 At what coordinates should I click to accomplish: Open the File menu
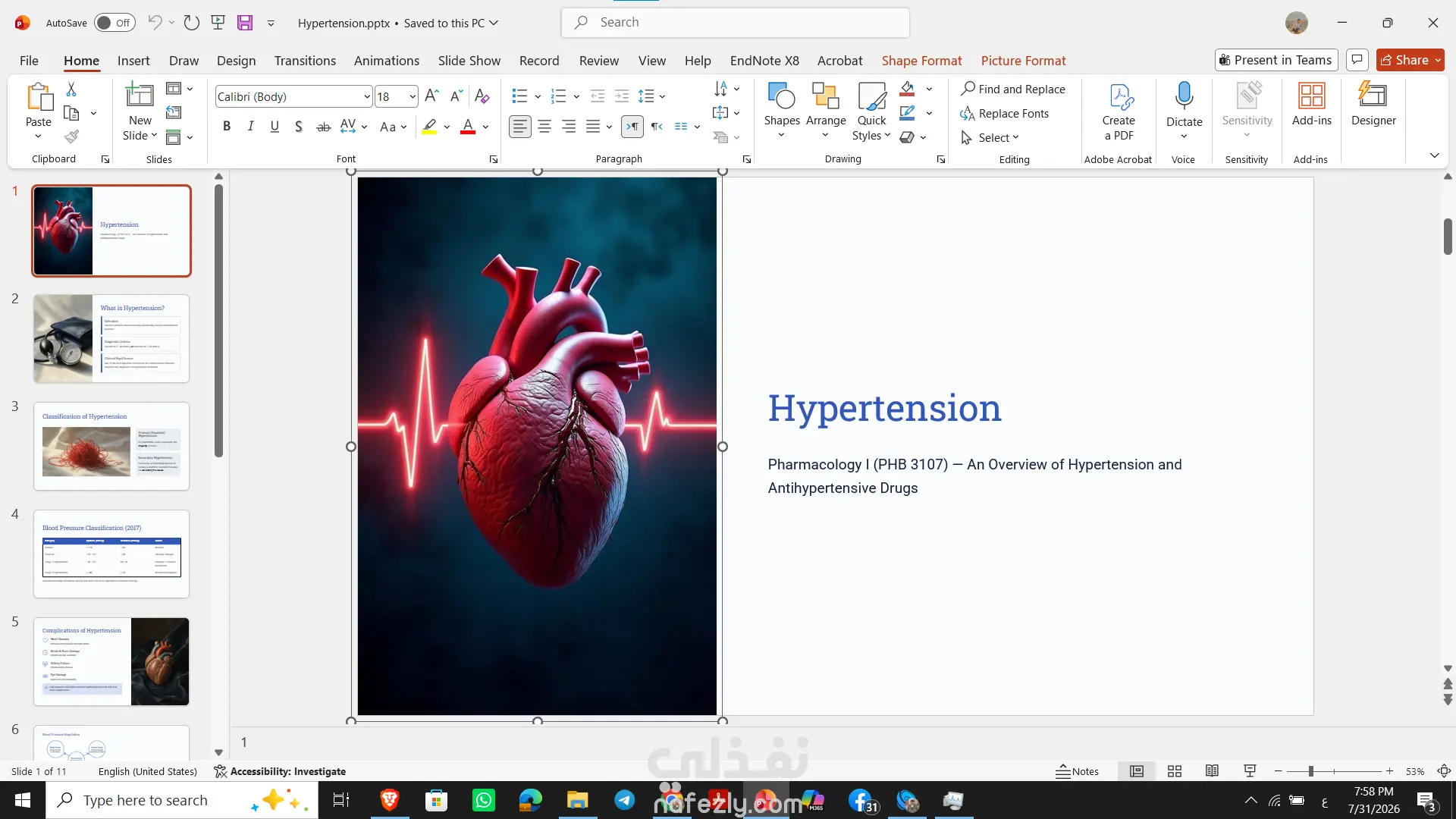(29, 61)
